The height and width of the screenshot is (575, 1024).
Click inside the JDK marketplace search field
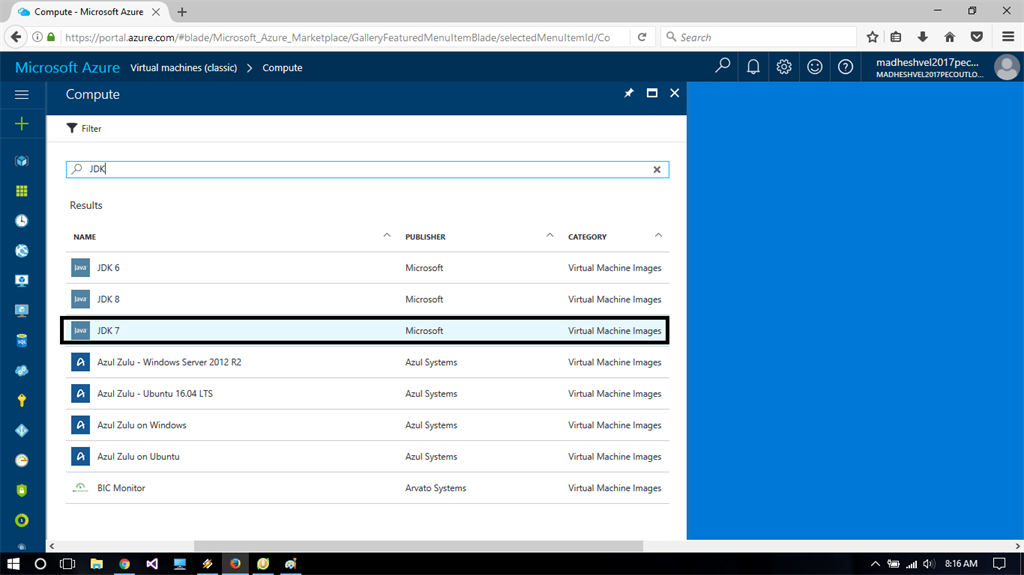(366, 169)
